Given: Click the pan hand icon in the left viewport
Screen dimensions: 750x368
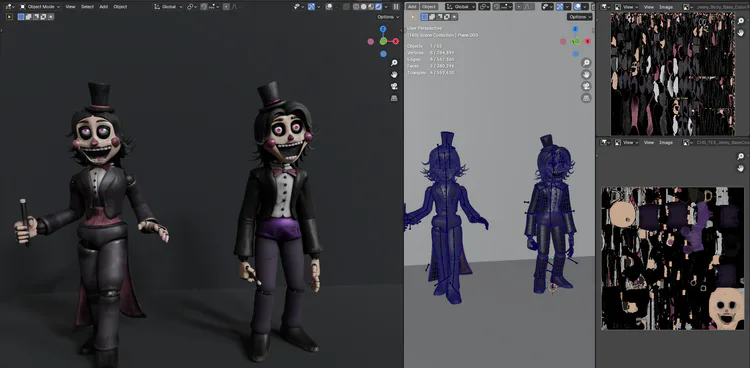Looking at the screenshot, I should [x=394, y=75].
